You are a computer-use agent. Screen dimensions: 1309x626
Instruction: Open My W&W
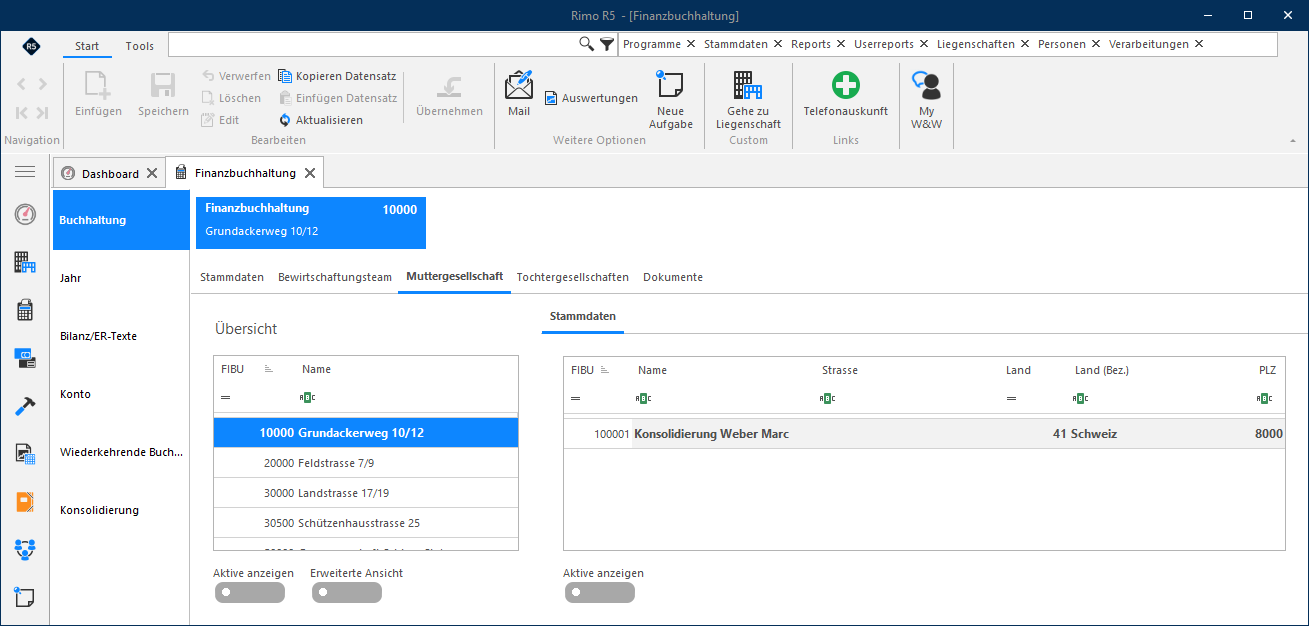pos(926,85)
